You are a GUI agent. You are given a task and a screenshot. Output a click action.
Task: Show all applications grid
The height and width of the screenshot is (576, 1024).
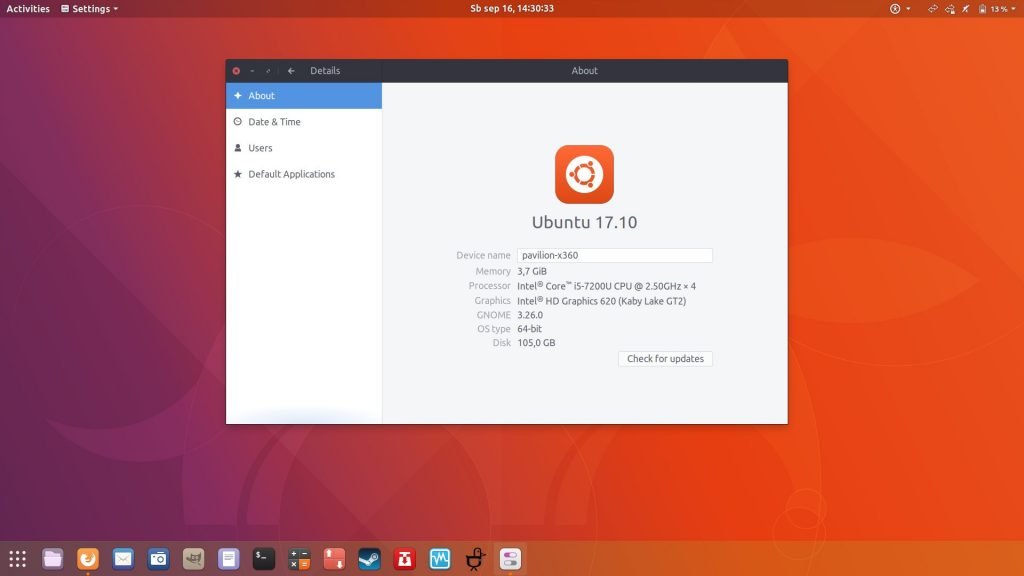point(17,558)
